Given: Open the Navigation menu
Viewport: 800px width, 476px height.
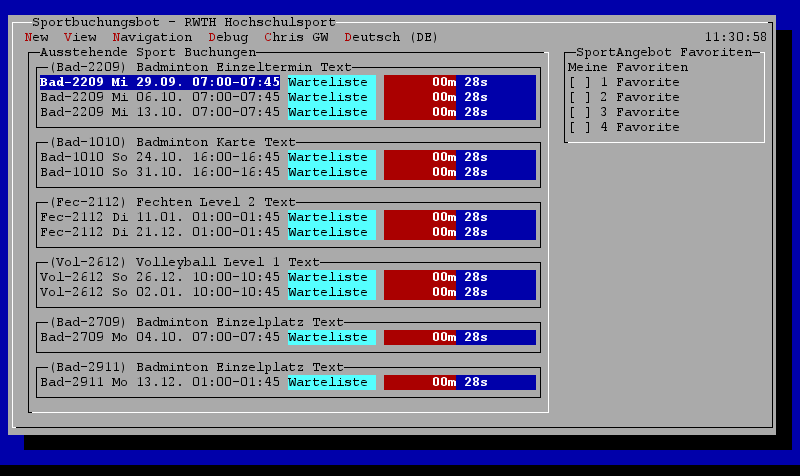Looking at the screenshot, I should click(152, 37).
